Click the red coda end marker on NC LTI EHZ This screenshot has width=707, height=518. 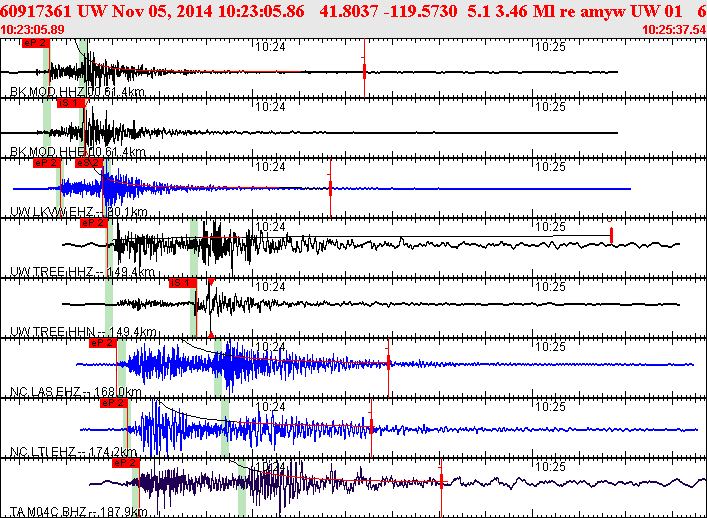click(x=372, y=426)
